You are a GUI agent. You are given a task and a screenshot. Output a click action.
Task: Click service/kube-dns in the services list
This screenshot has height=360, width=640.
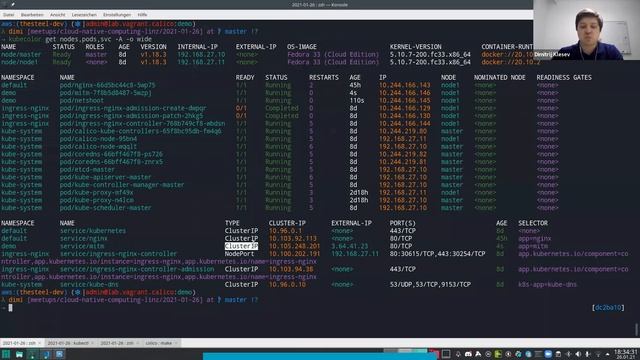pyautogui.click(x=89, y=284)
